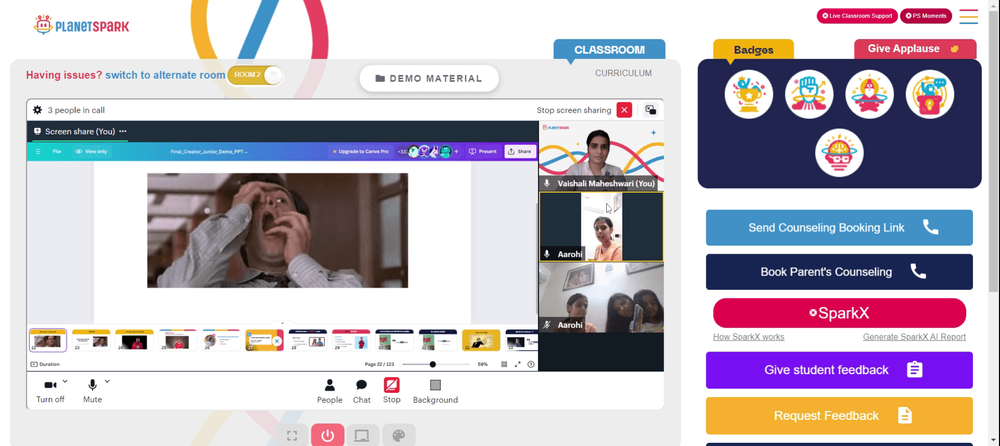1000x446 pixels.
Task: Switch to the CURRICULUM tab
Action: pyautogui.click(x=623, y=73)
